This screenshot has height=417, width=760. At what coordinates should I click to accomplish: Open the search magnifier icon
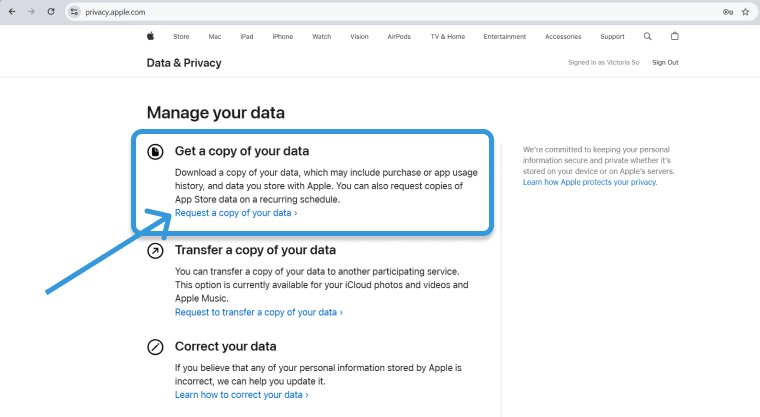pos(648,36)
